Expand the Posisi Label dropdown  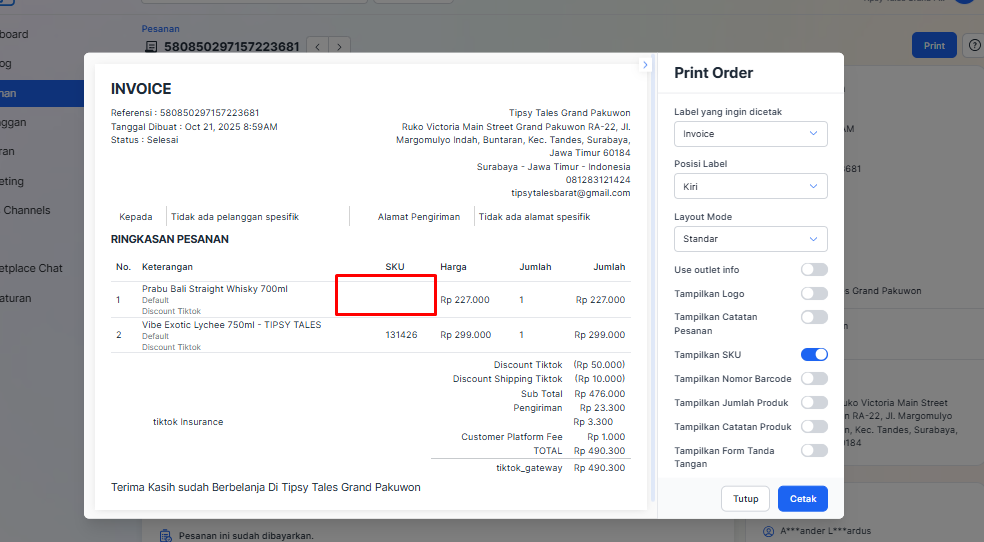pos(750,186)
